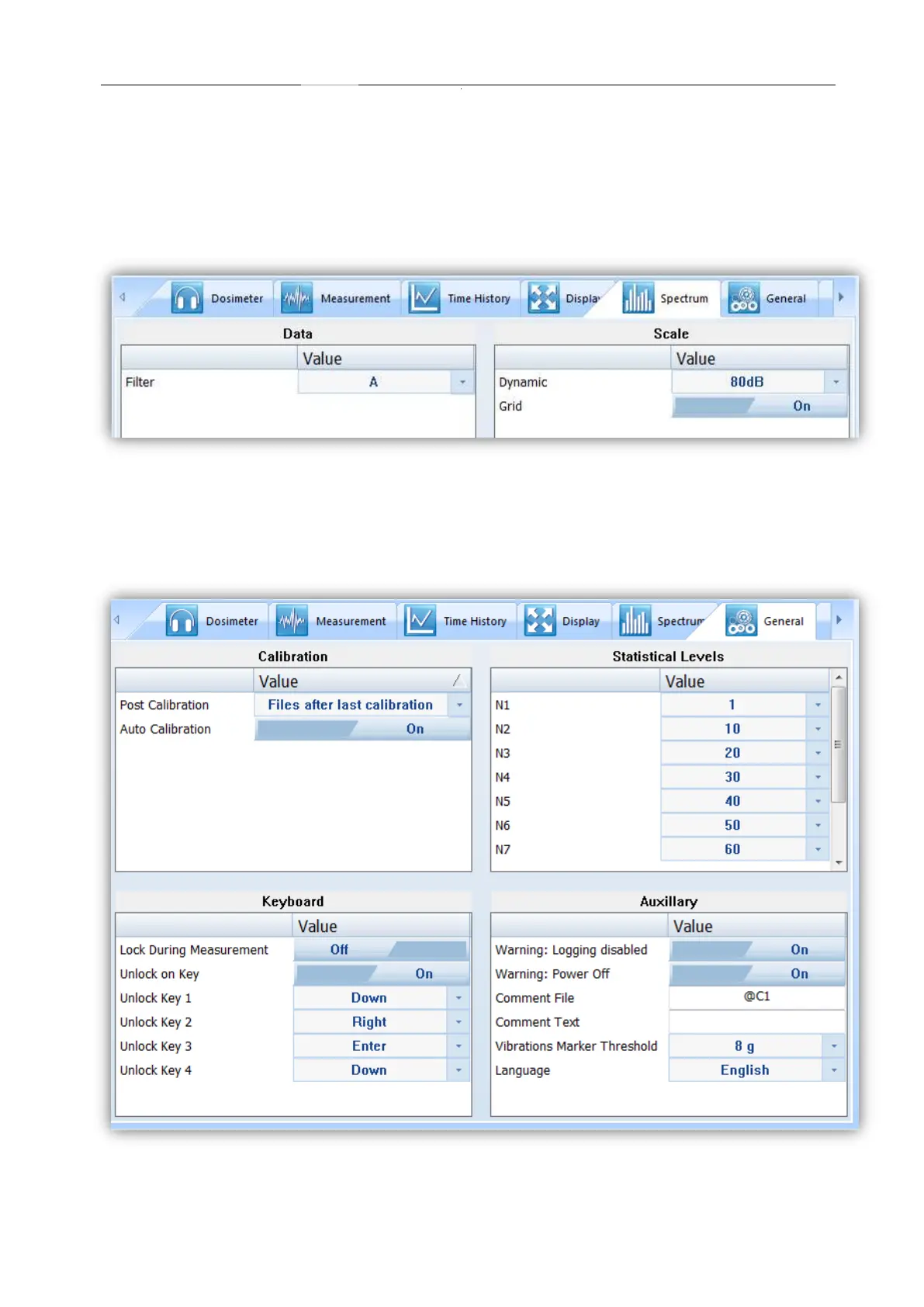The image size is (924, 1307).
Task: Click Files after last calibration value
Action: tap(351, 705)
